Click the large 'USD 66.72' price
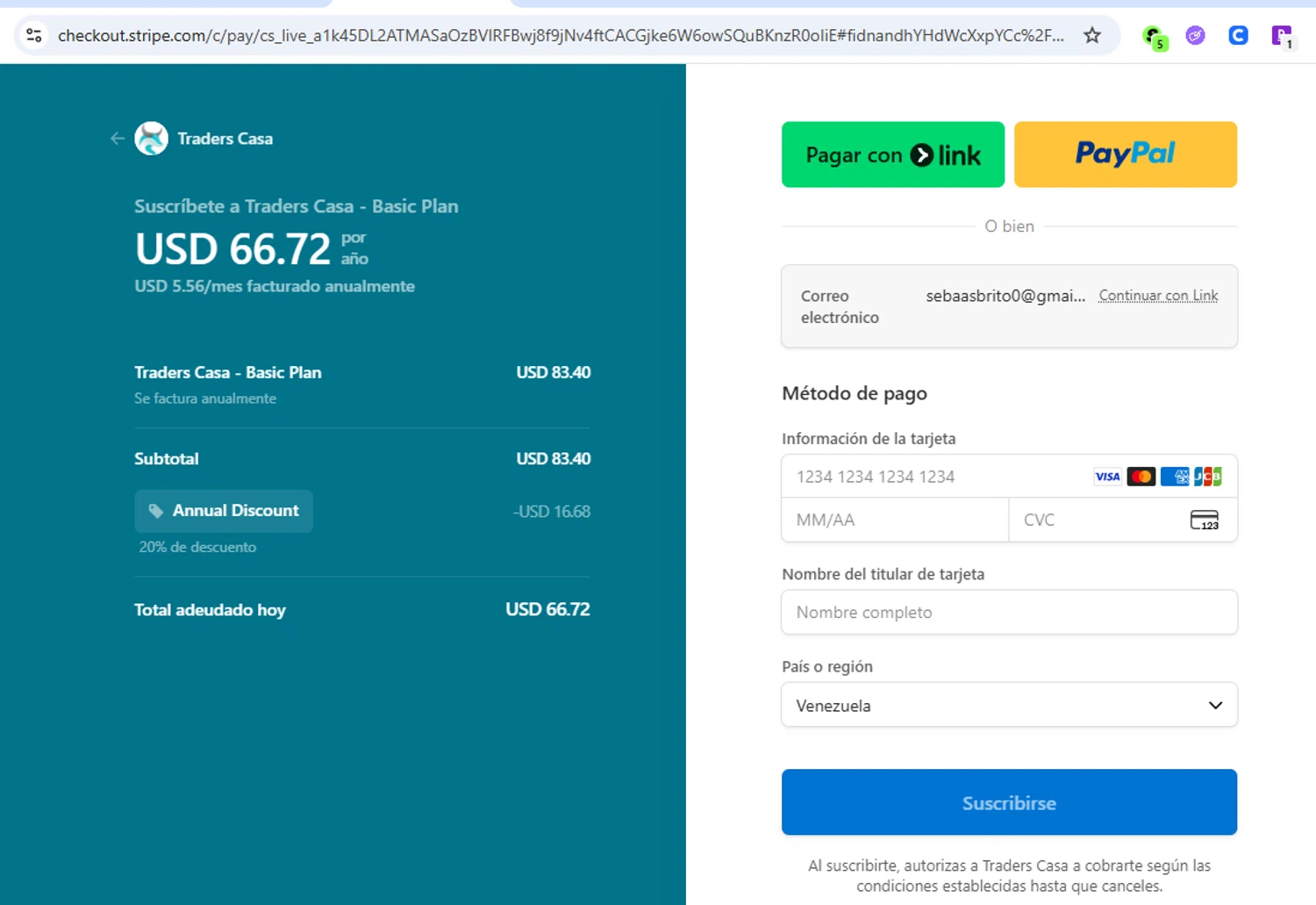The image size is (1316, 905). (x=232, y=249)
